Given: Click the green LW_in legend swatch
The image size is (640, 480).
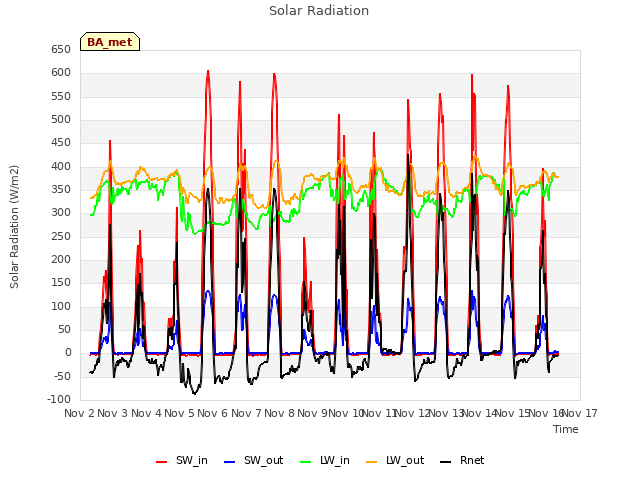Looking at the screenshot, I should pyautogui.click(x=306, y=462).
